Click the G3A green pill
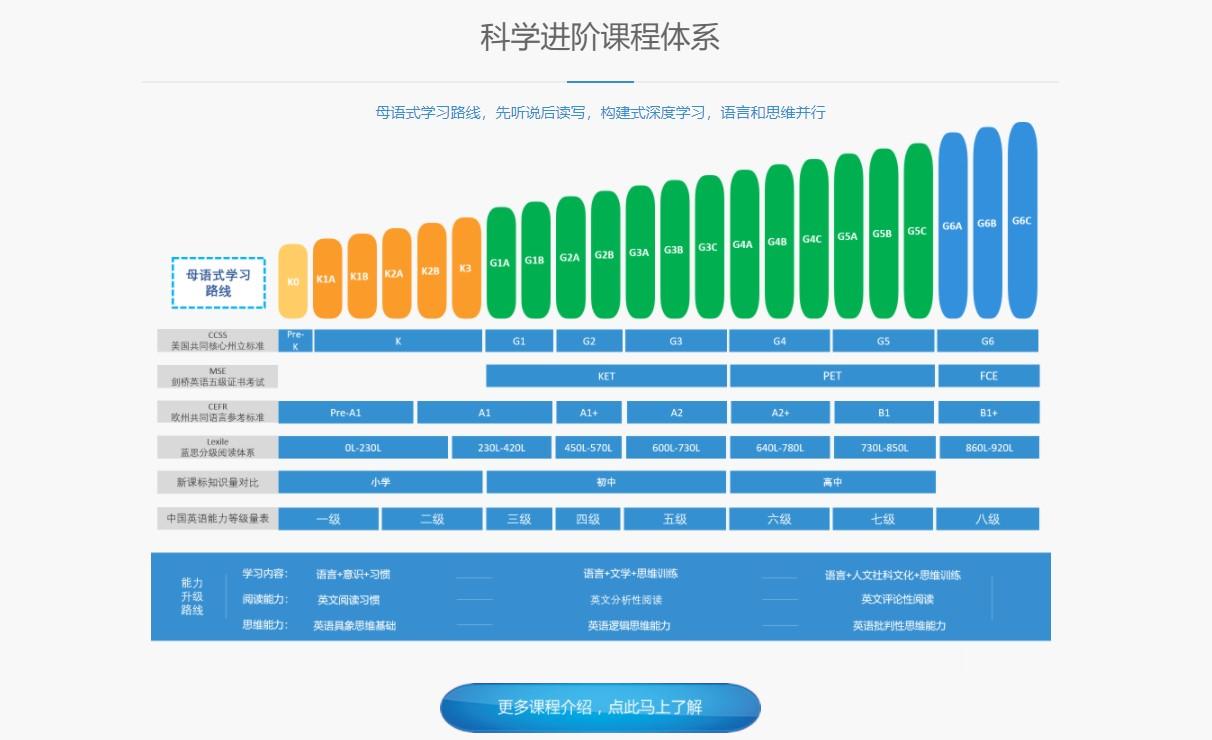 pyautogui.click(x=637, y=250)
